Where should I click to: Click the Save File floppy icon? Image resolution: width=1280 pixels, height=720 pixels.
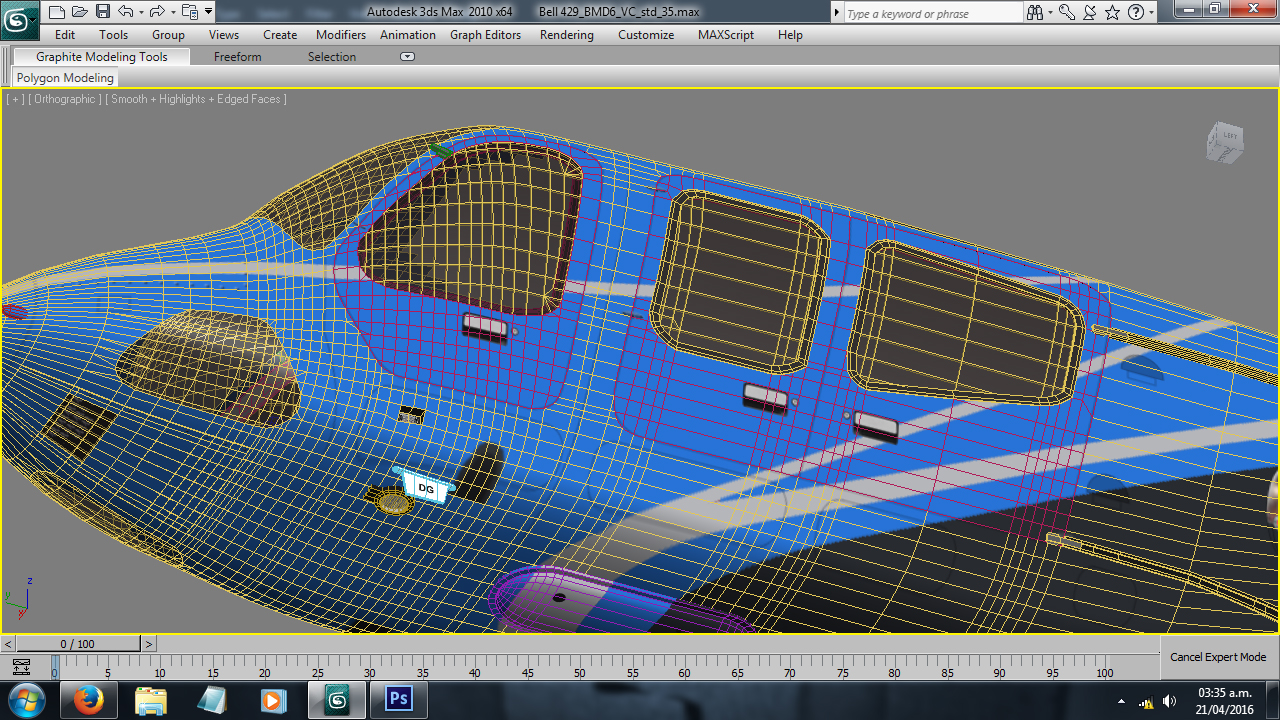pos(104,12)
